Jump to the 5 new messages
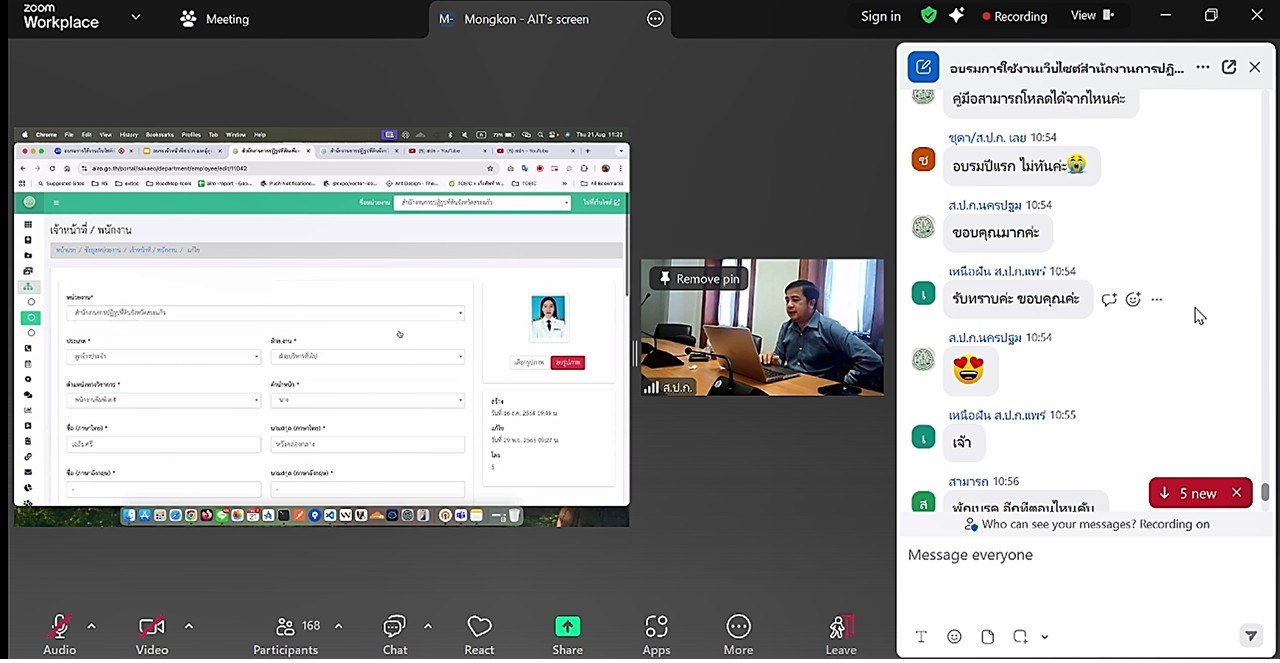 point(1188,493)
